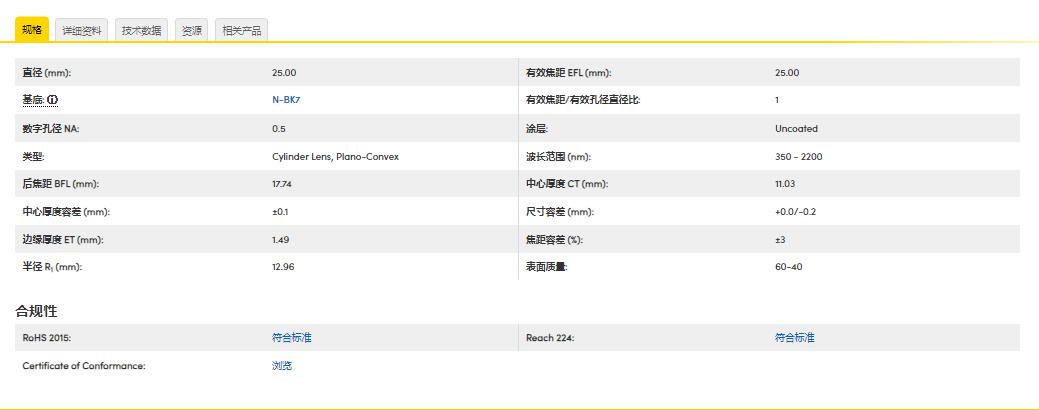Switch to the 规格 tab

coord(32,30)
